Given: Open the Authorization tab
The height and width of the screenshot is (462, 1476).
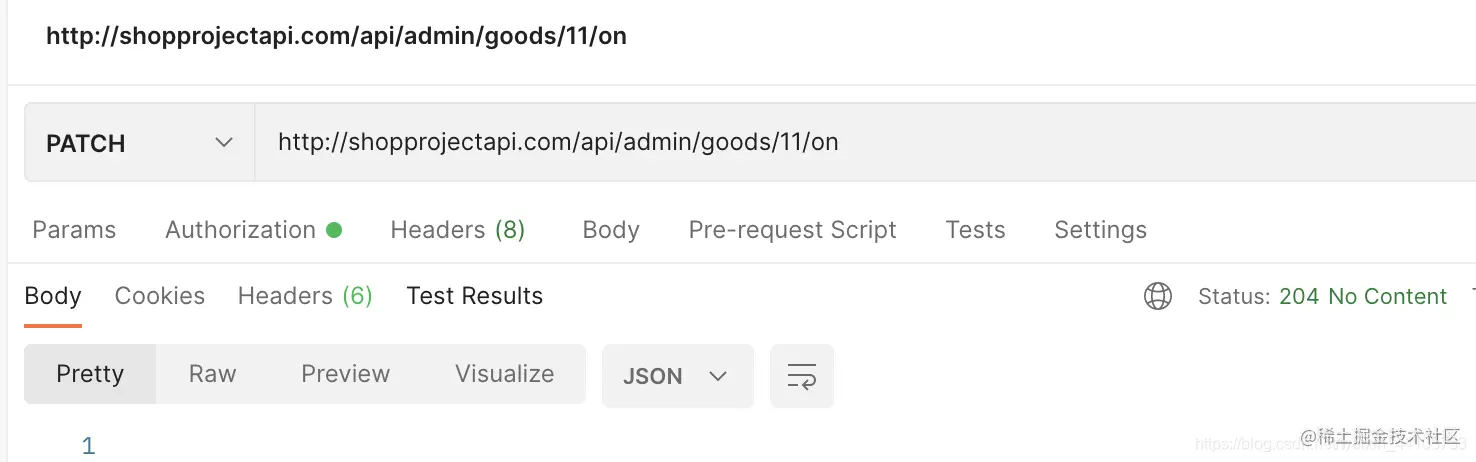Looking at the screenshot, I should coord(240,230).
